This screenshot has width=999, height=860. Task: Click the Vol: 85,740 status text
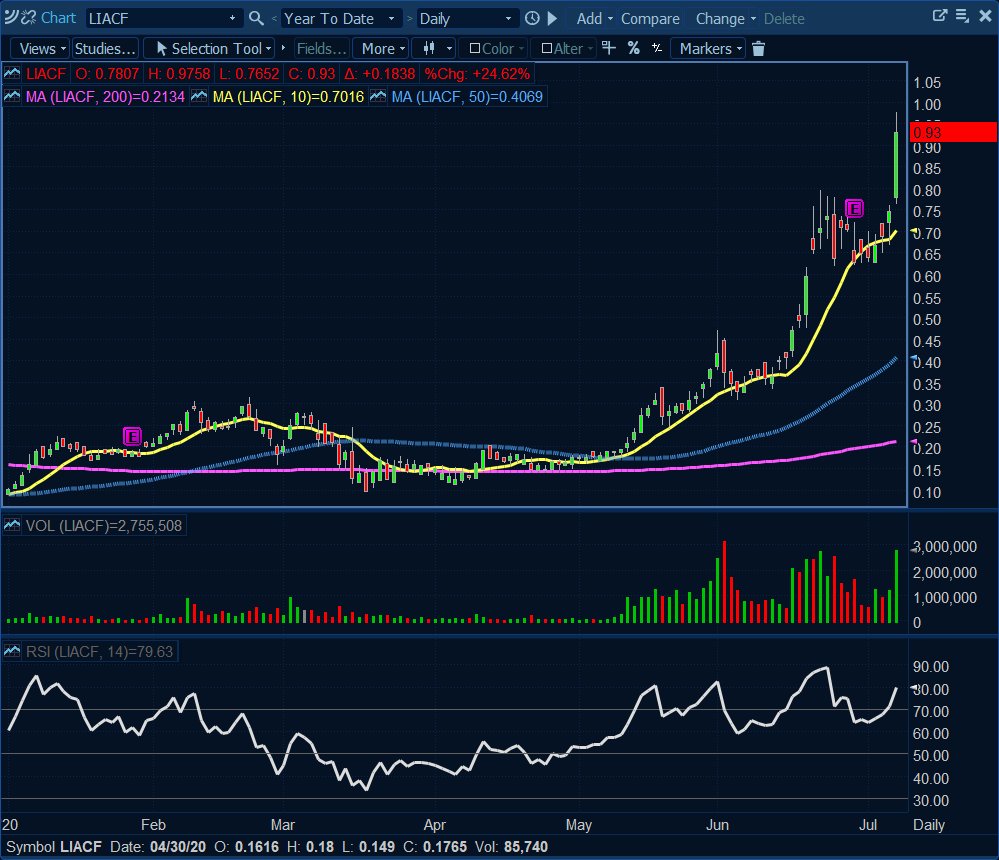pos(512,847)
